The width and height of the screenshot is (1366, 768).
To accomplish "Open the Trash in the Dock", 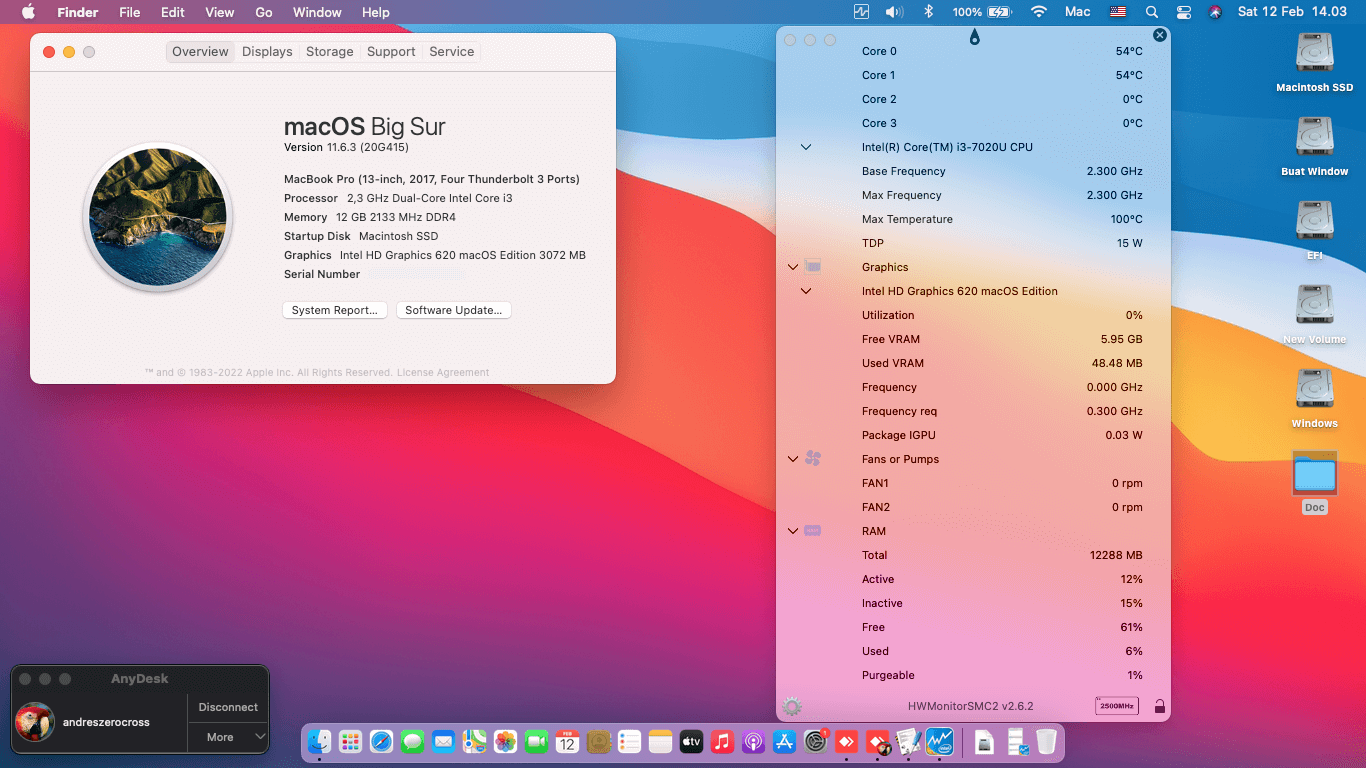I will 1046,741.
